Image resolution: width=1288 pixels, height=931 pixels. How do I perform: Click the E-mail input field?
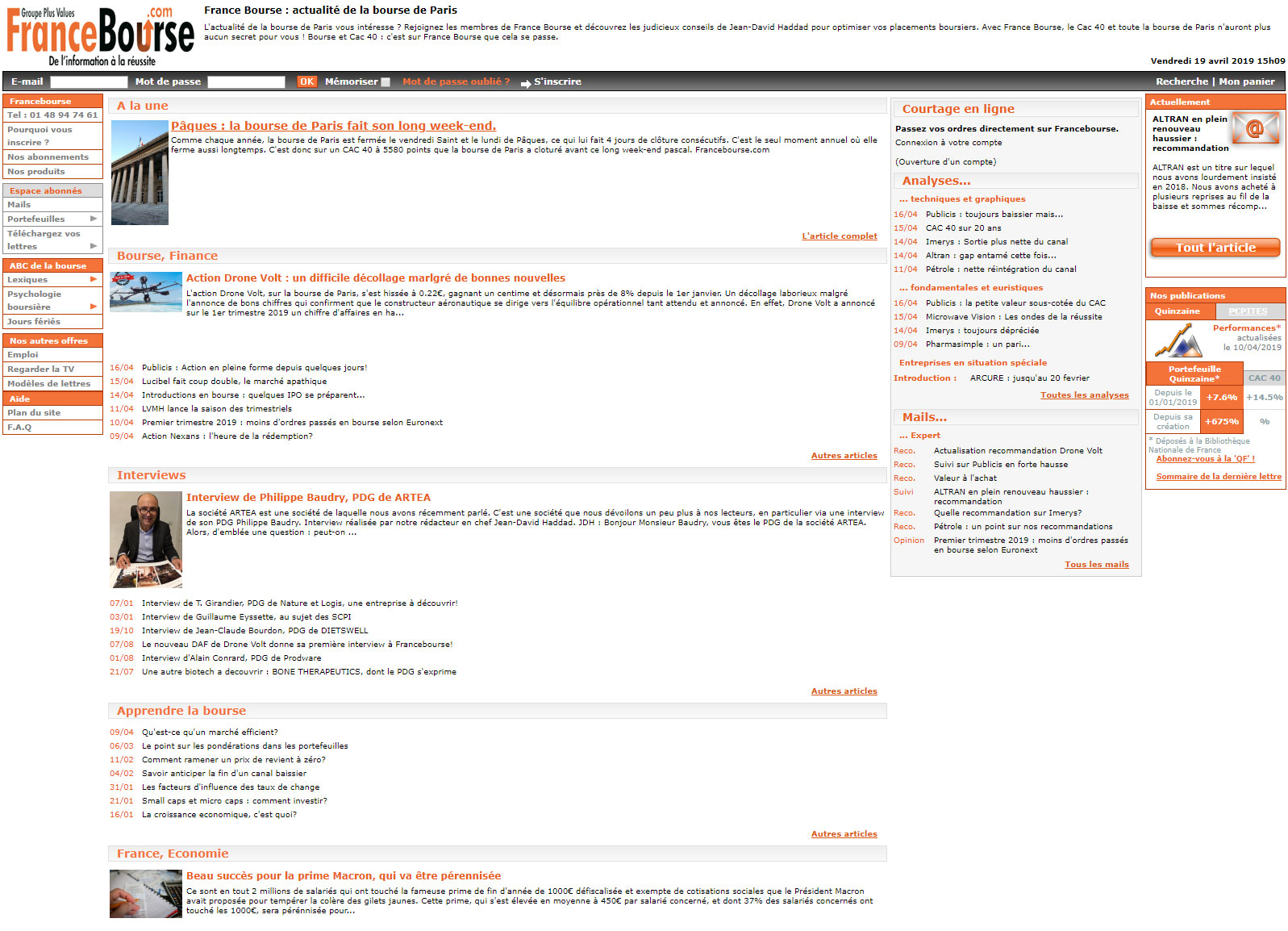click(x=89, y=81)
